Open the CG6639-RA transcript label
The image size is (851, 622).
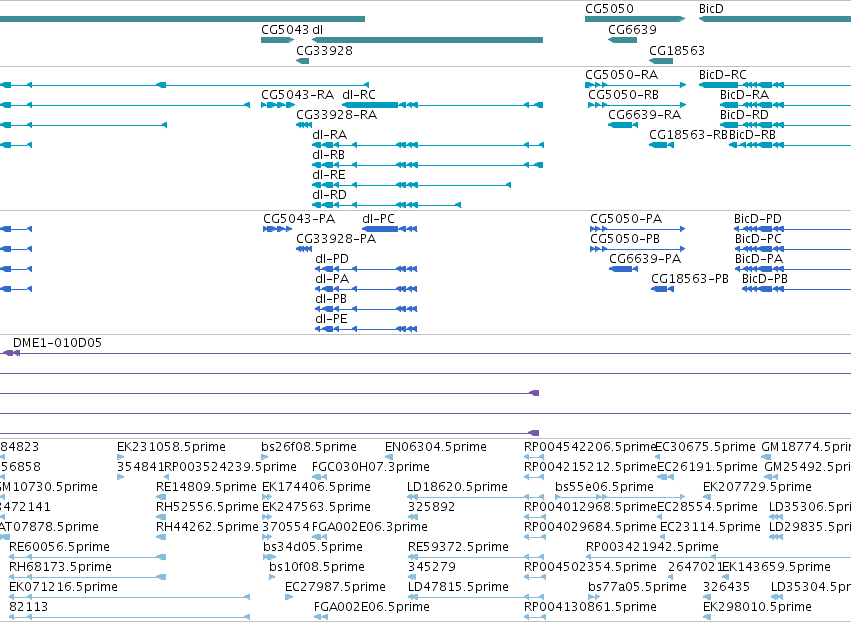(x=644, y=115)
